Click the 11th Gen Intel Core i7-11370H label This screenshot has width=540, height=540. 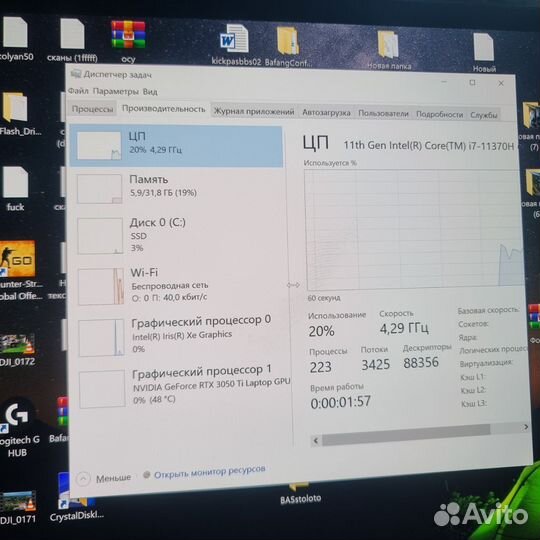[x=429, y=146]
